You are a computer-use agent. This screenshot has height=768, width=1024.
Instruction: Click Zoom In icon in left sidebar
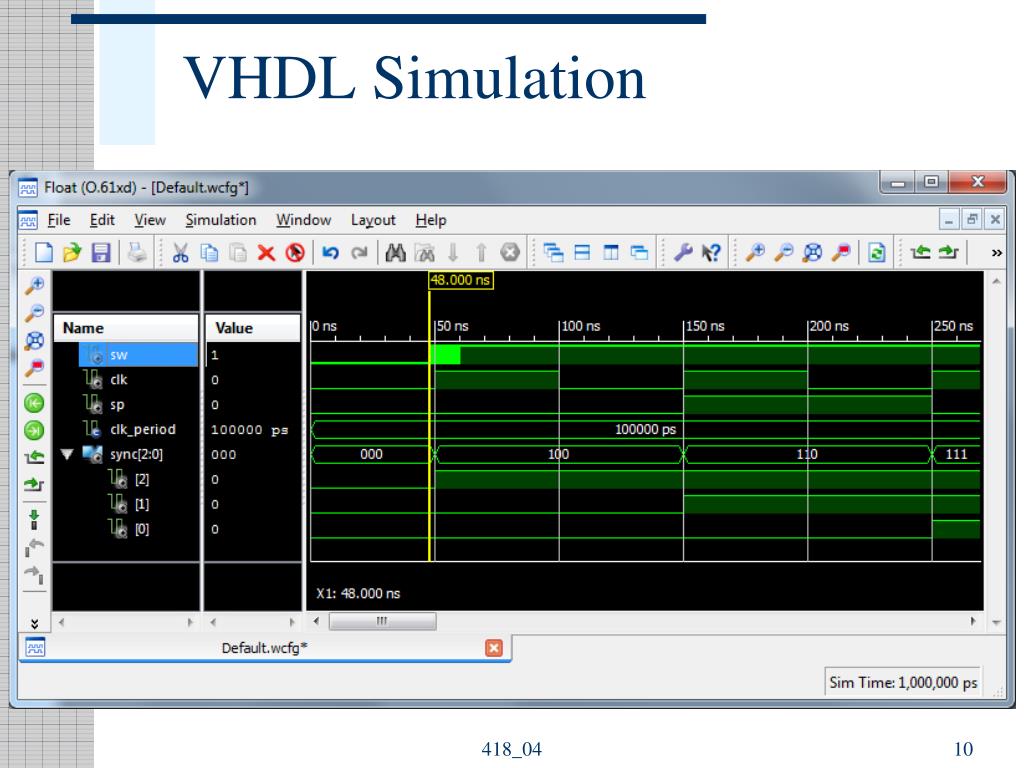pyautogui.click(x=34, y=285)
